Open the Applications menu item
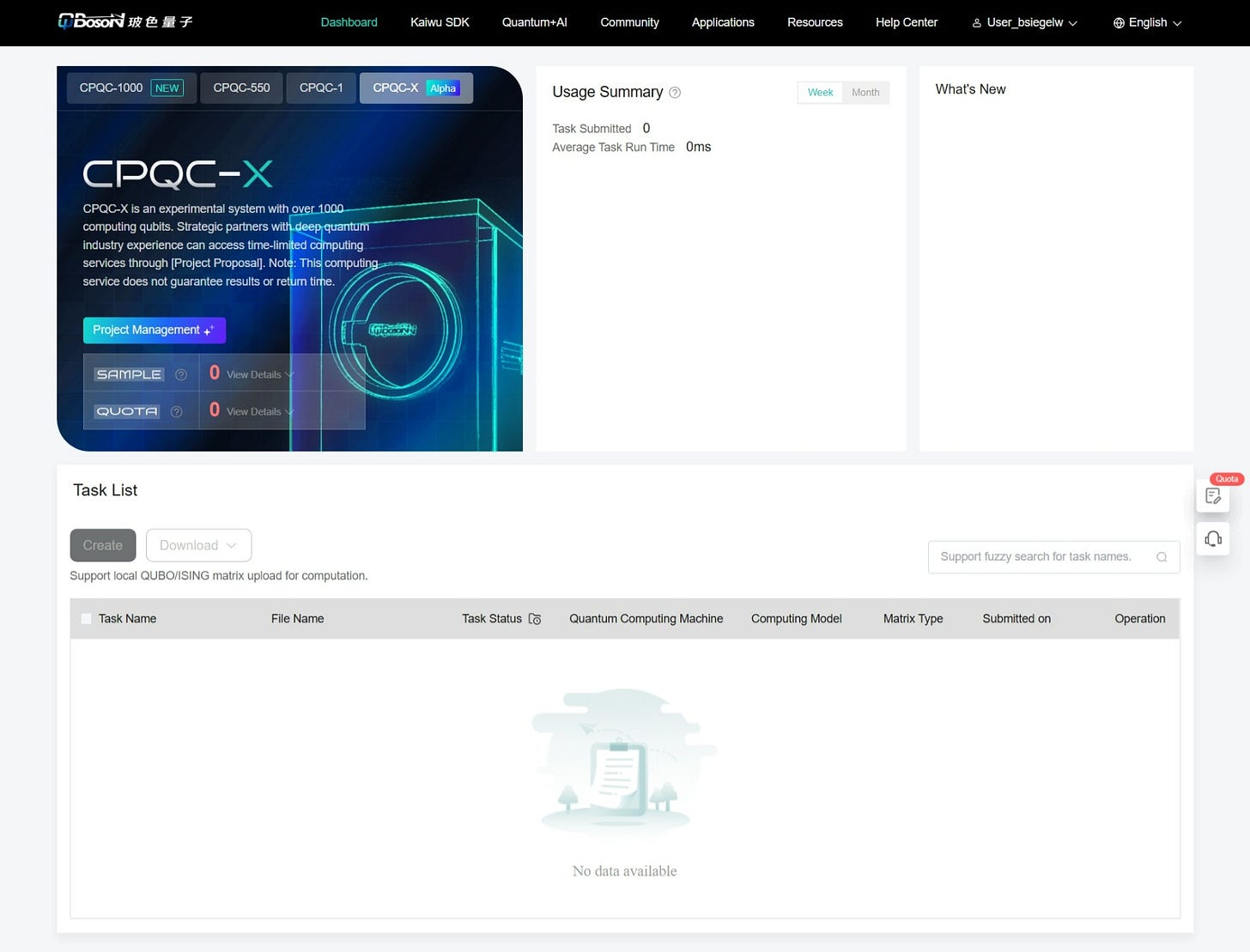This screenshot has width=1250, height=952. [x=723, y=22]
